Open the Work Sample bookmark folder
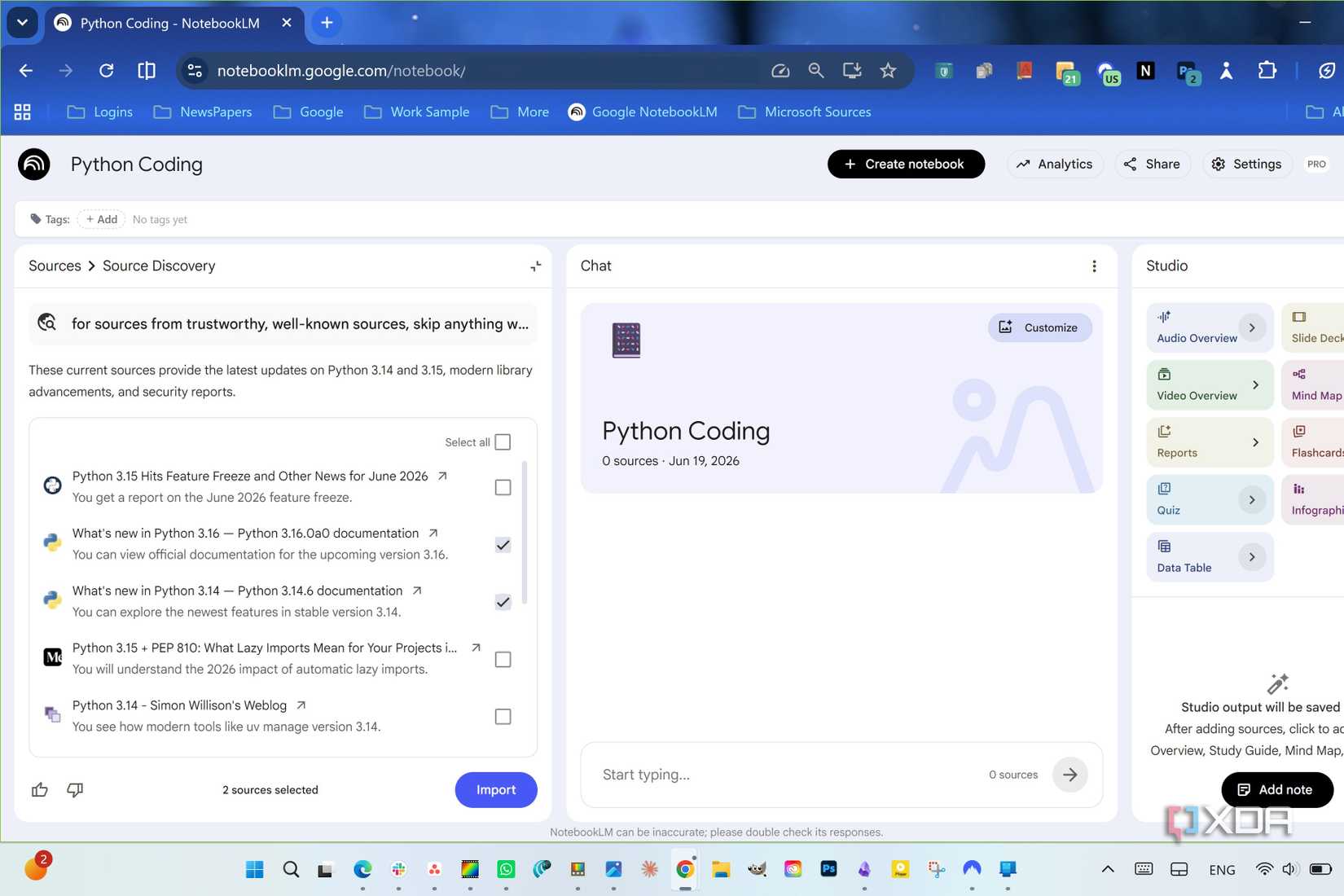The width and height of the screenshot is (1344, 896). coord(416,112)
